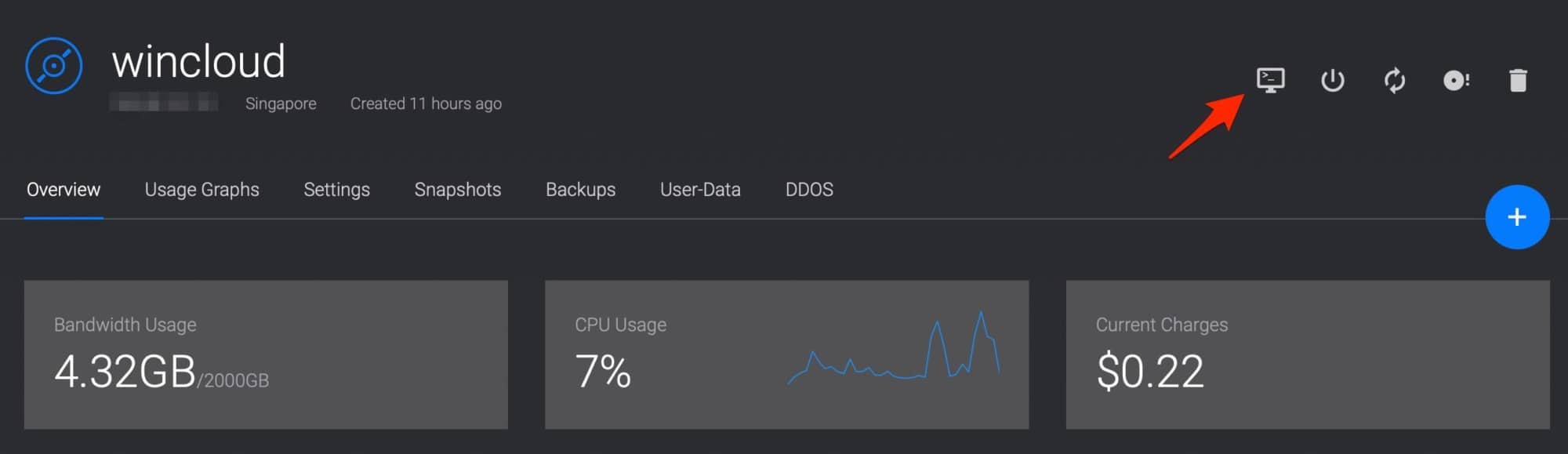Screen dimensions: 1568x454
Task: Select the Overview tab
Action: coord(64,190)
